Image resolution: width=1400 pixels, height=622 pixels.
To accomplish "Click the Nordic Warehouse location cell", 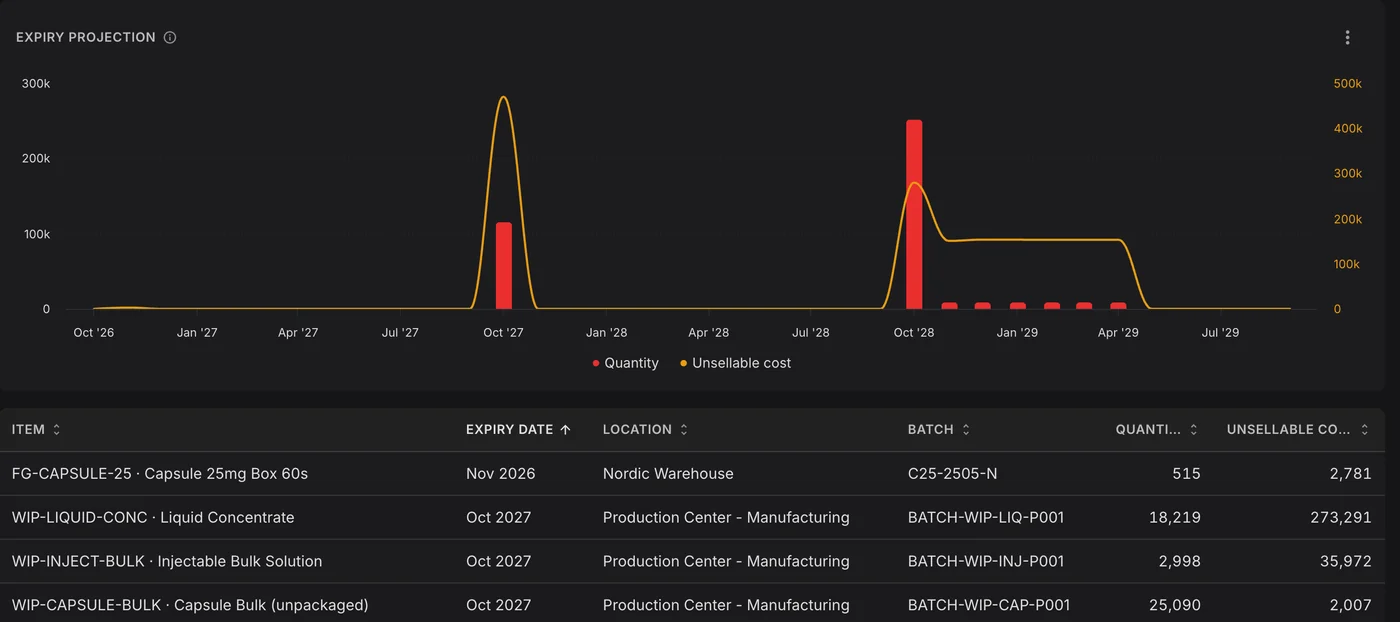I will [x=668, y=473].
